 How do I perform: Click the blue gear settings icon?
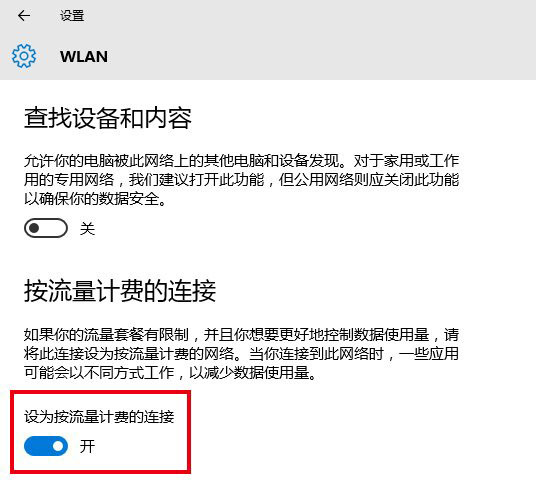click(x=24, y=56)
